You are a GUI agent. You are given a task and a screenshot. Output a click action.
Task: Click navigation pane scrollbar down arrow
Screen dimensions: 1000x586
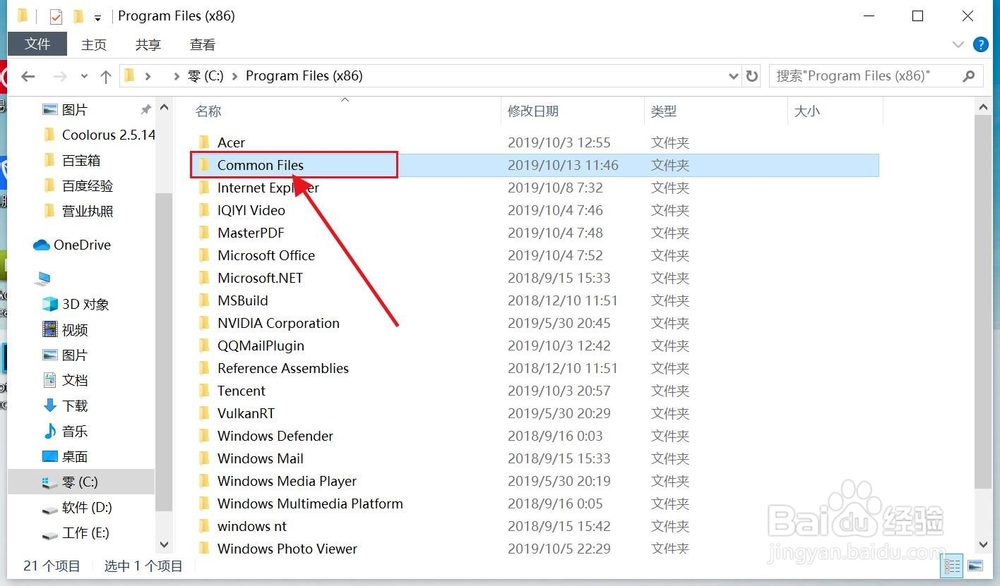pyautogui.click(x=164, y=545)
